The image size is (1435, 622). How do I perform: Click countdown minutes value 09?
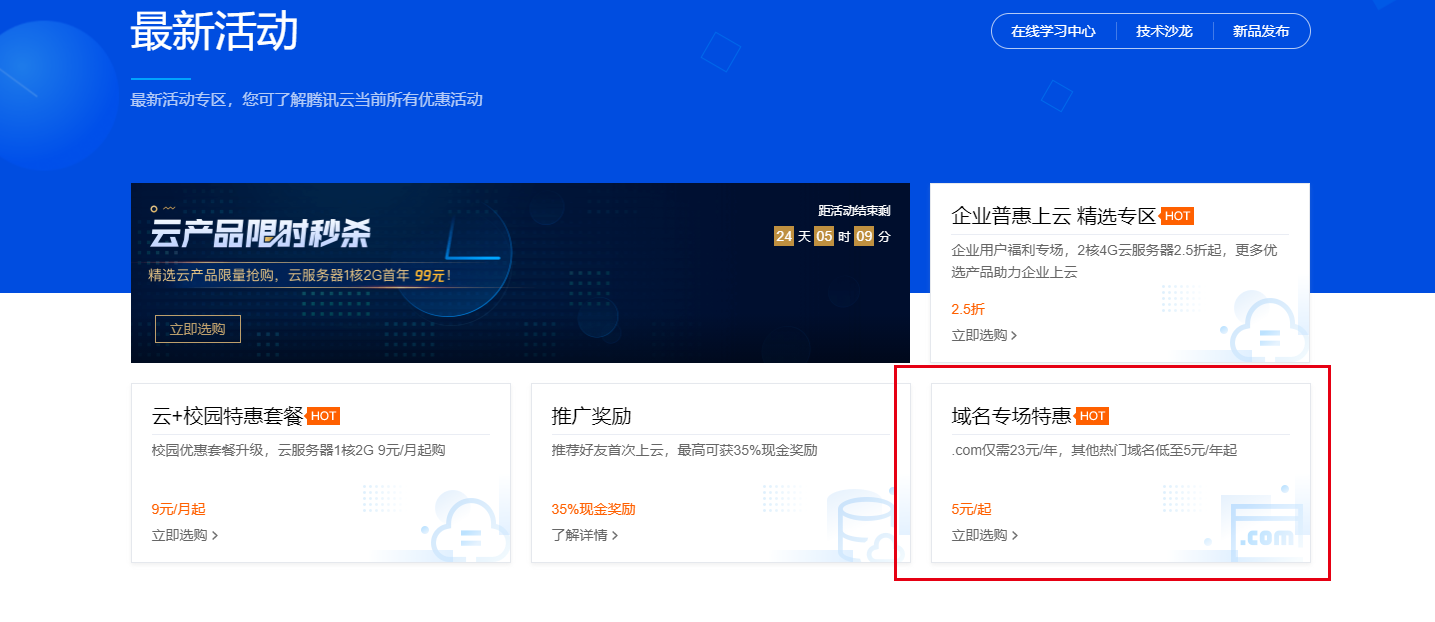coord(864,236)
